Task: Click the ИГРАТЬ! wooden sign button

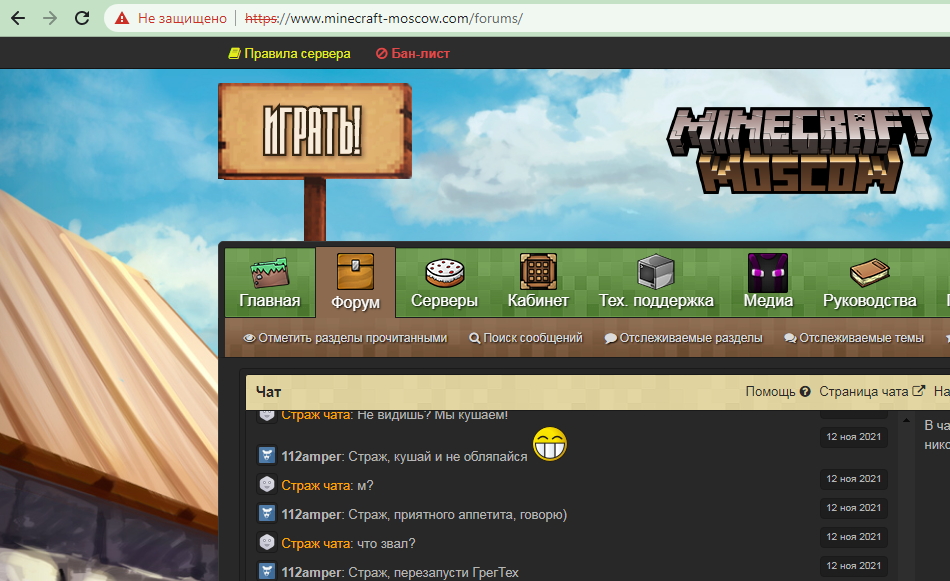Action: [312, 130]
